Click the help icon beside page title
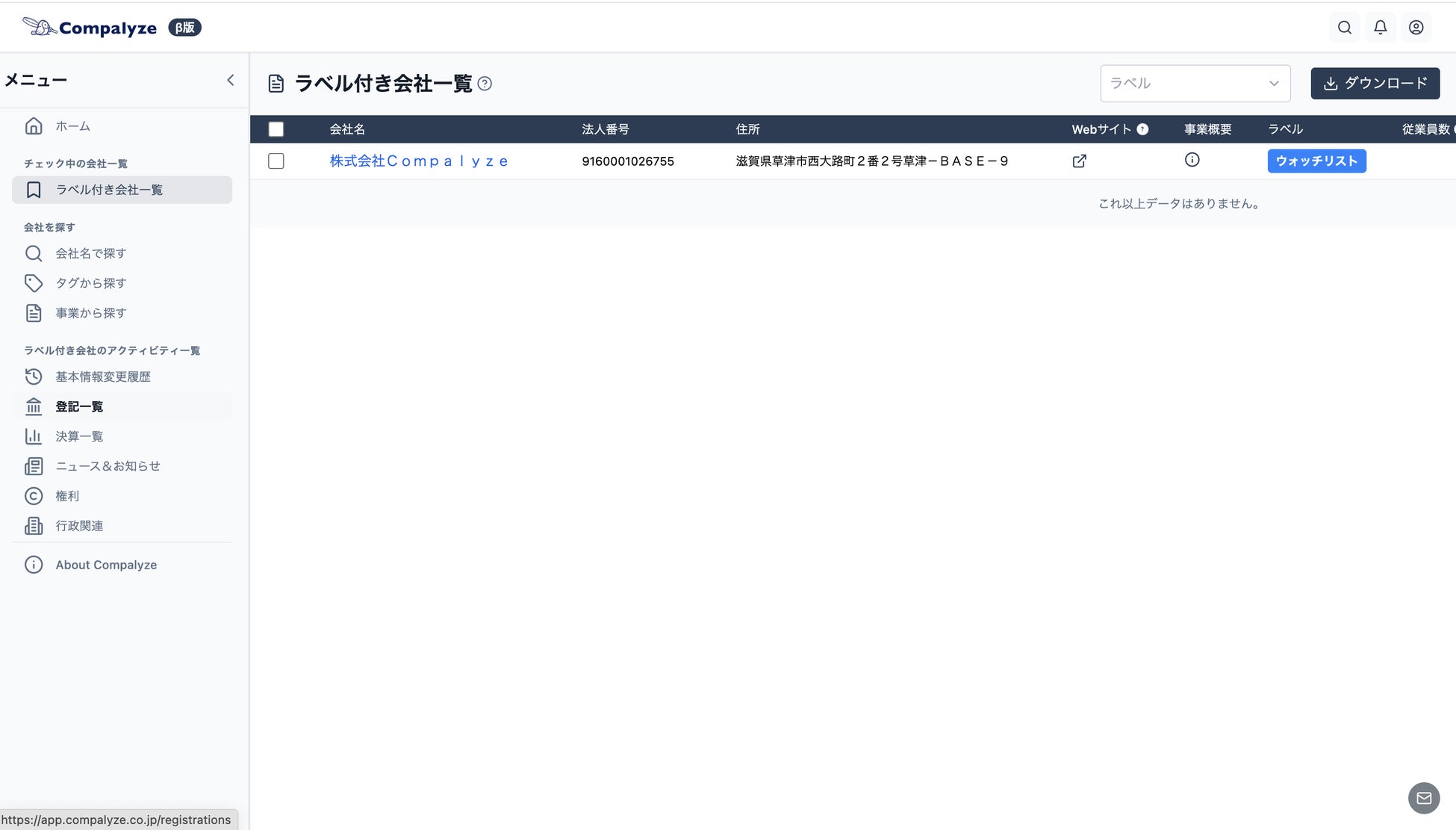Screen dimensions: 1456x830 point(485,84)
